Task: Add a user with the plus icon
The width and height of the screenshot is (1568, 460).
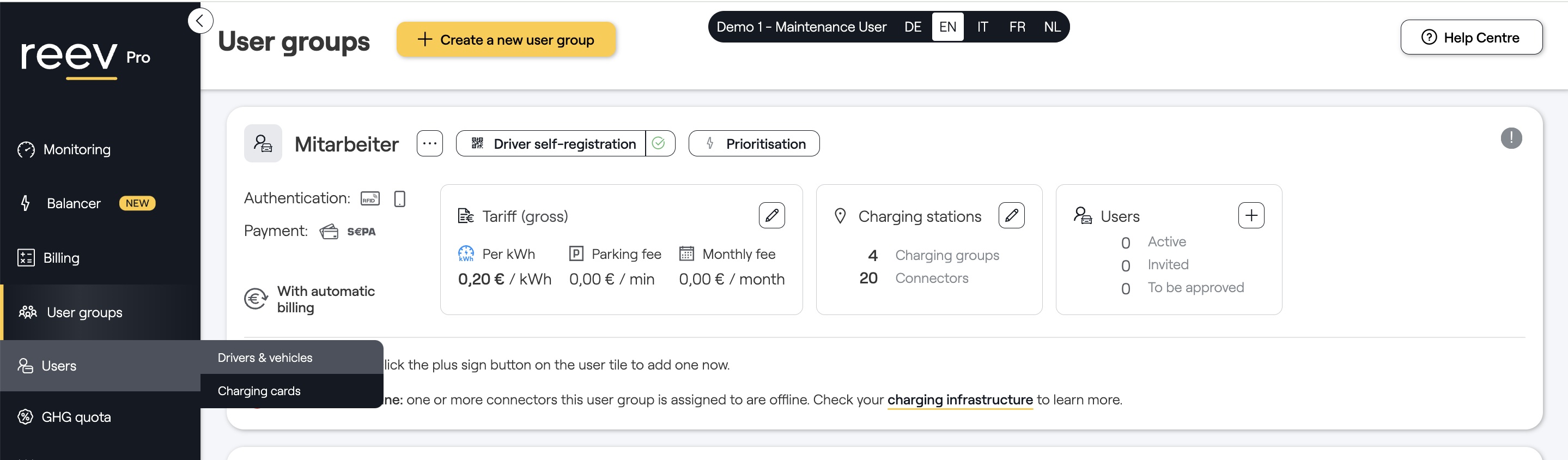Action: (1251, 215)
